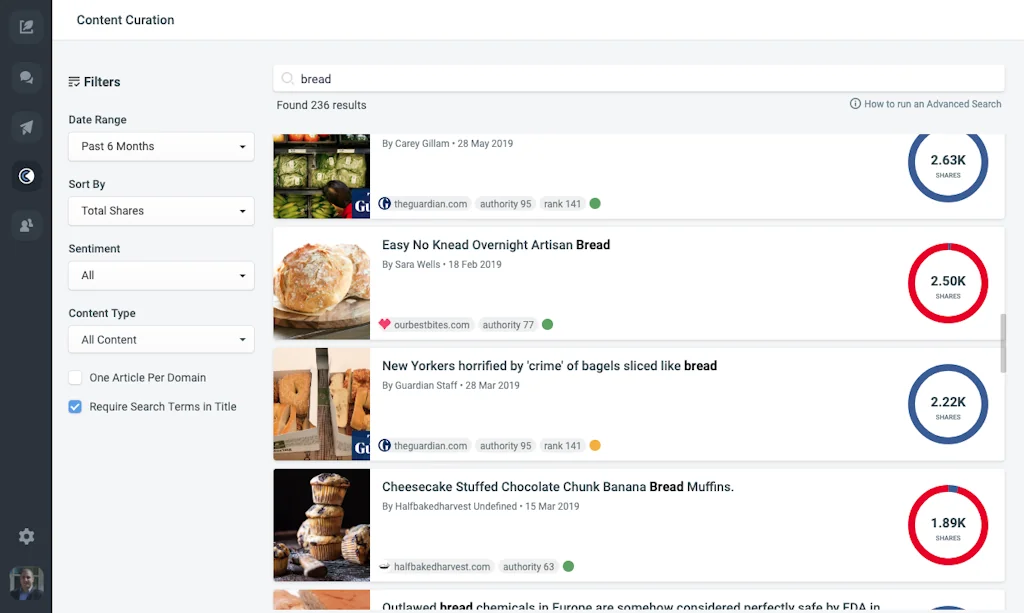Open the How to run an Advanced Search link
Viewport: 1024px width, 613px height.
pos(930,103)
